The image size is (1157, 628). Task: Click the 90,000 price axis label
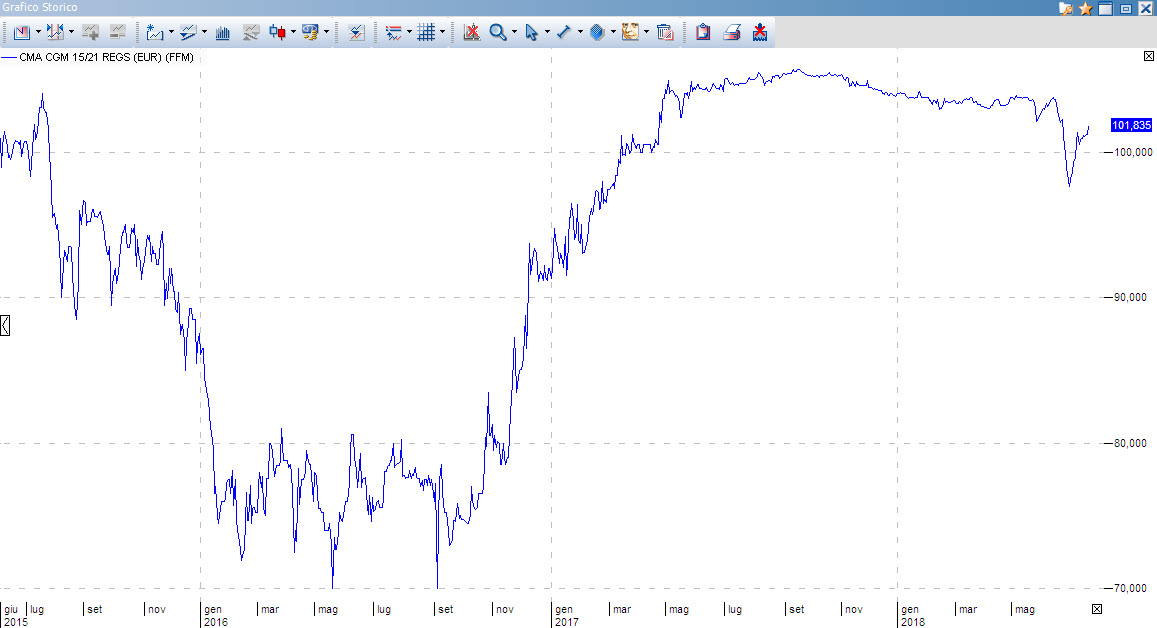click(x=1130, y=297)
